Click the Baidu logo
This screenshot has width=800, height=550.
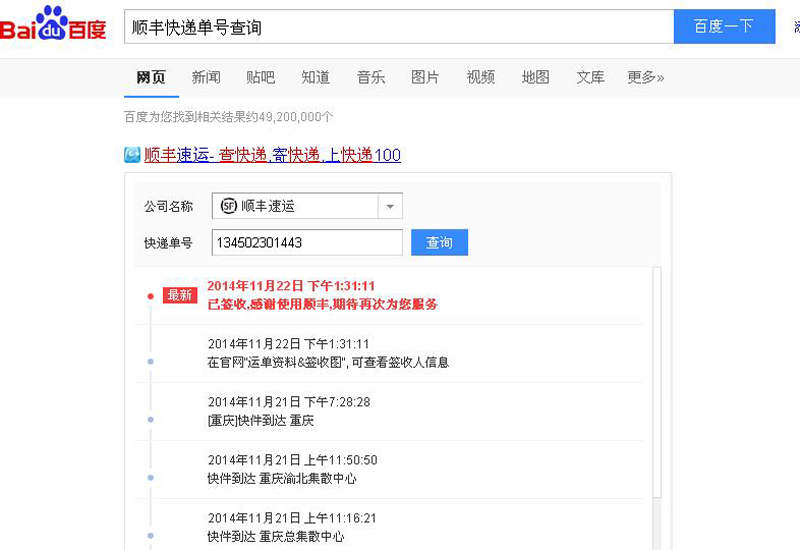[54, 25]
